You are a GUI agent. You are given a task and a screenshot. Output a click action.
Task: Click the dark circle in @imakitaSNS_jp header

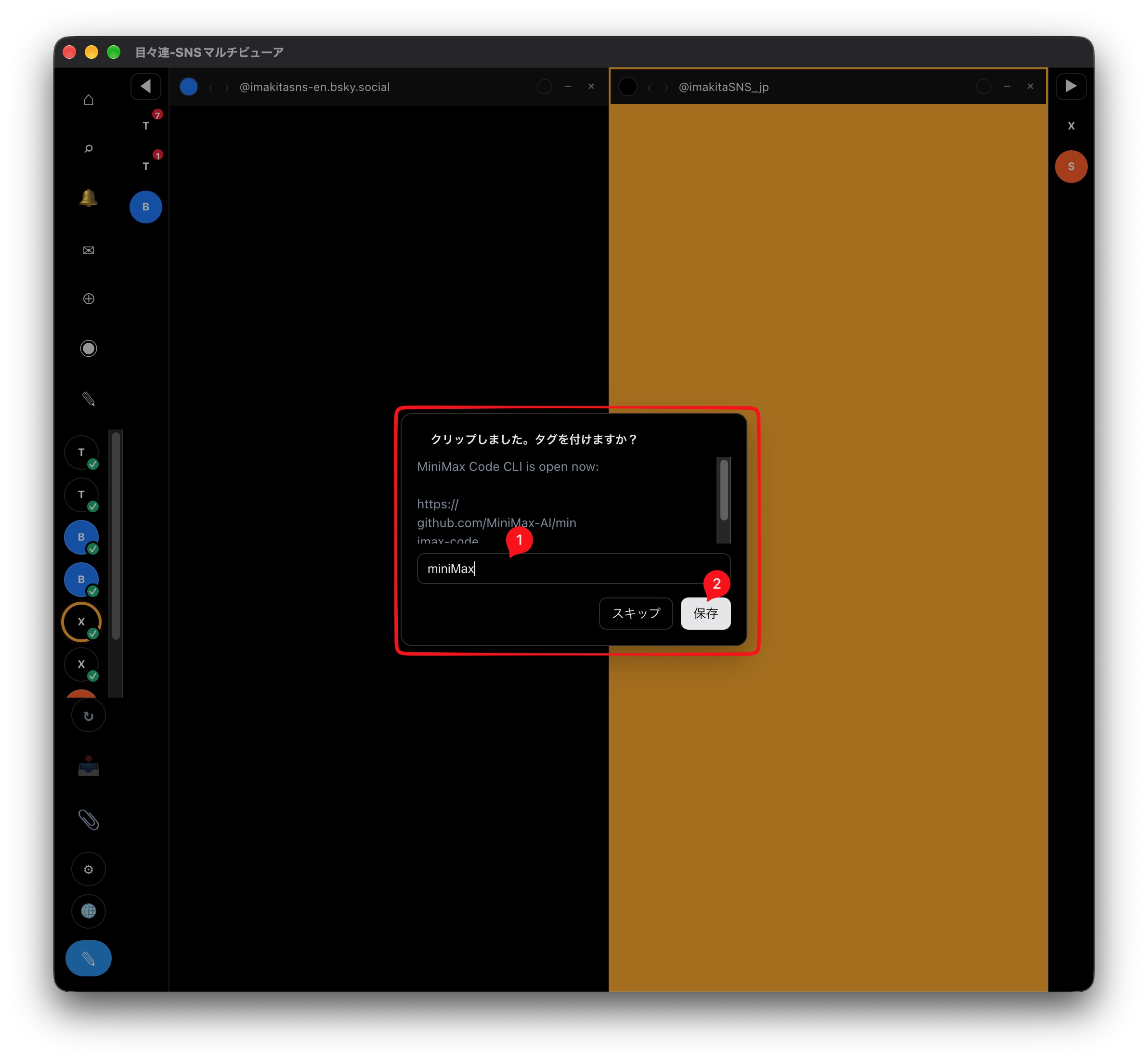pos(628,86)
